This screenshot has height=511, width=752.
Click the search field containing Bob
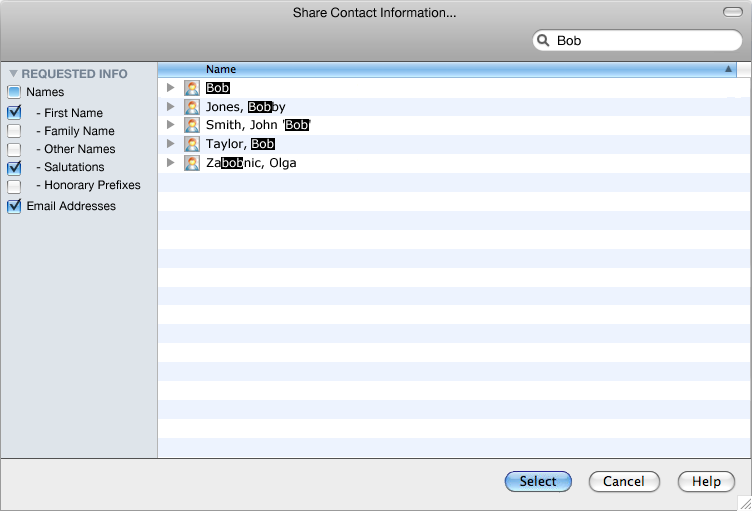click(x=645, y=41)
